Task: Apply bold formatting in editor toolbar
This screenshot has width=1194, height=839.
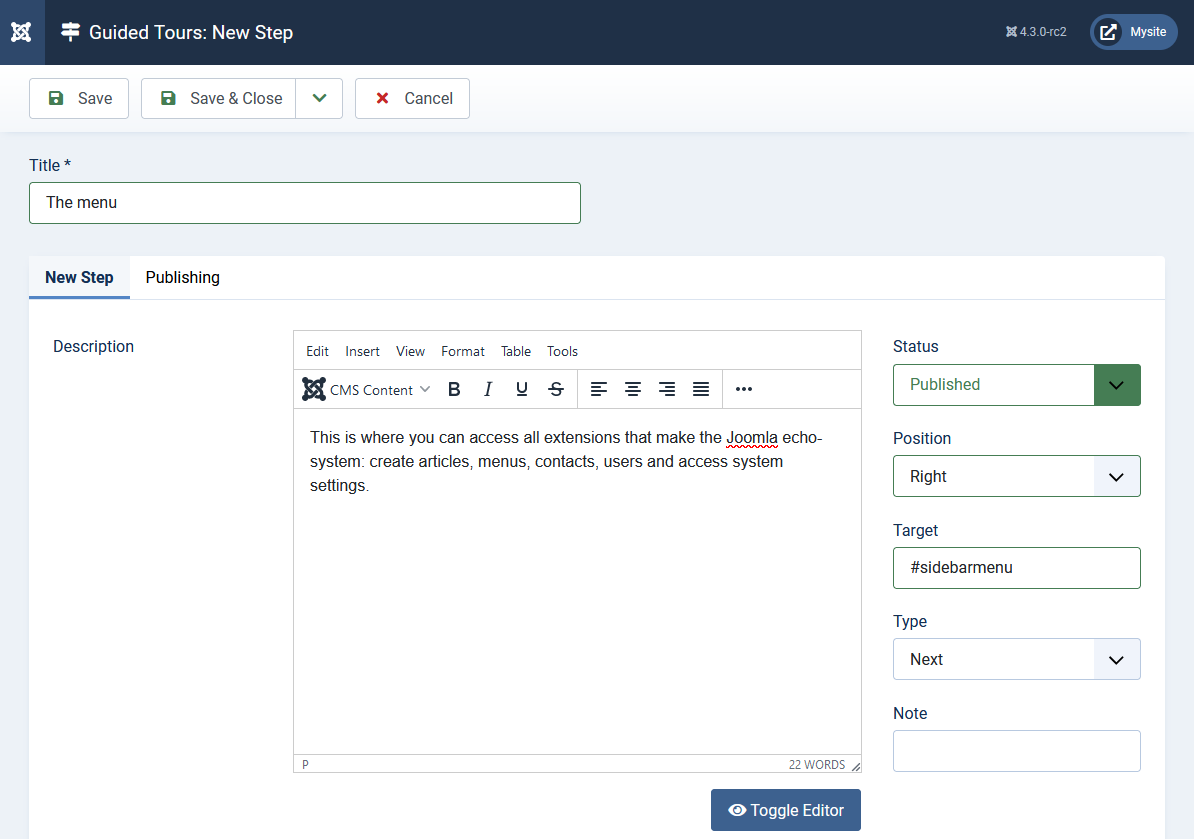Action: [x=454, y=390]
